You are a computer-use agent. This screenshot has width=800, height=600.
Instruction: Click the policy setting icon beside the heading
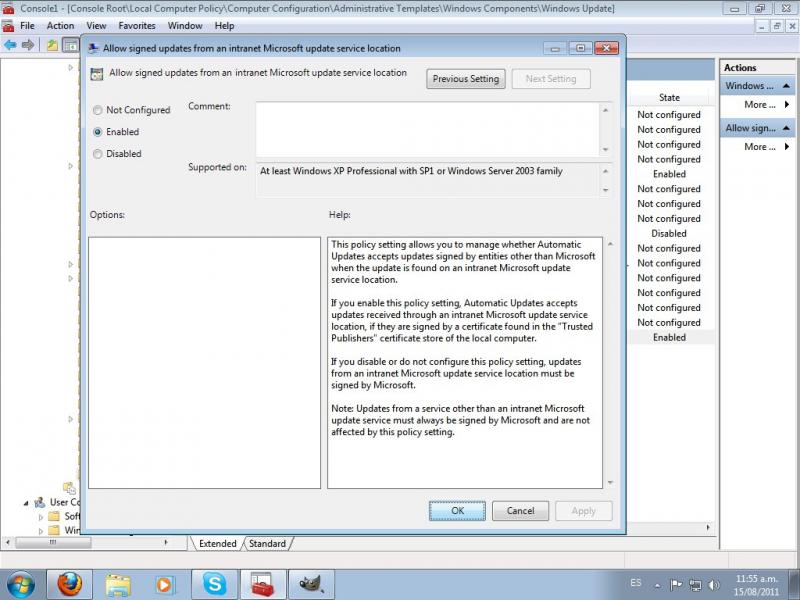(x=96, y=74)
